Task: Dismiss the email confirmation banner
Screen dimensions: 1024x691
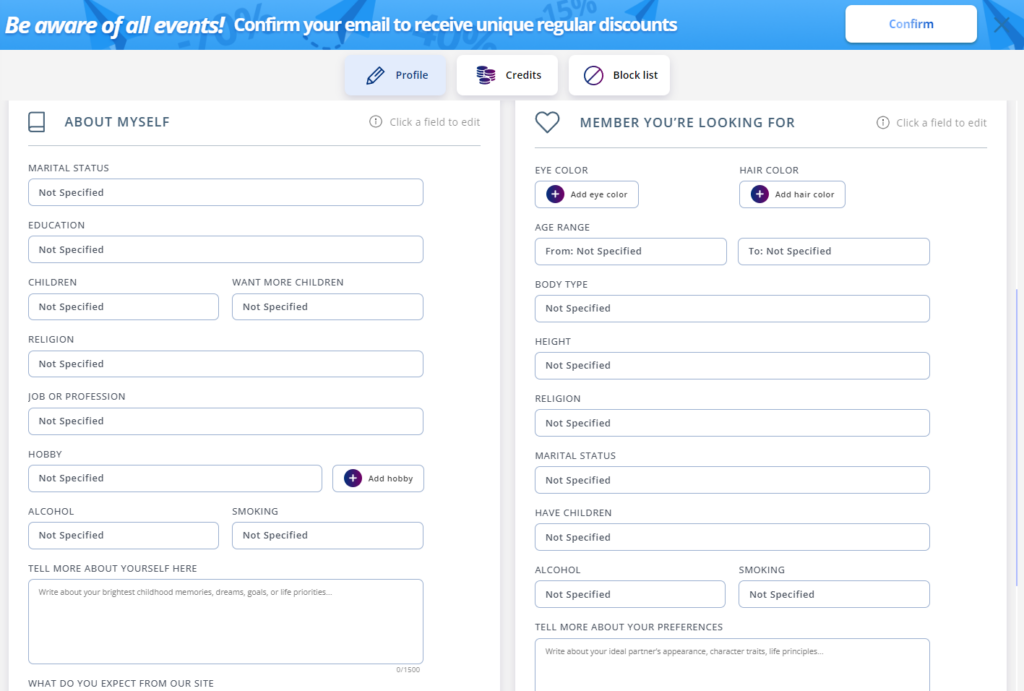Action: coord(1003,24)
